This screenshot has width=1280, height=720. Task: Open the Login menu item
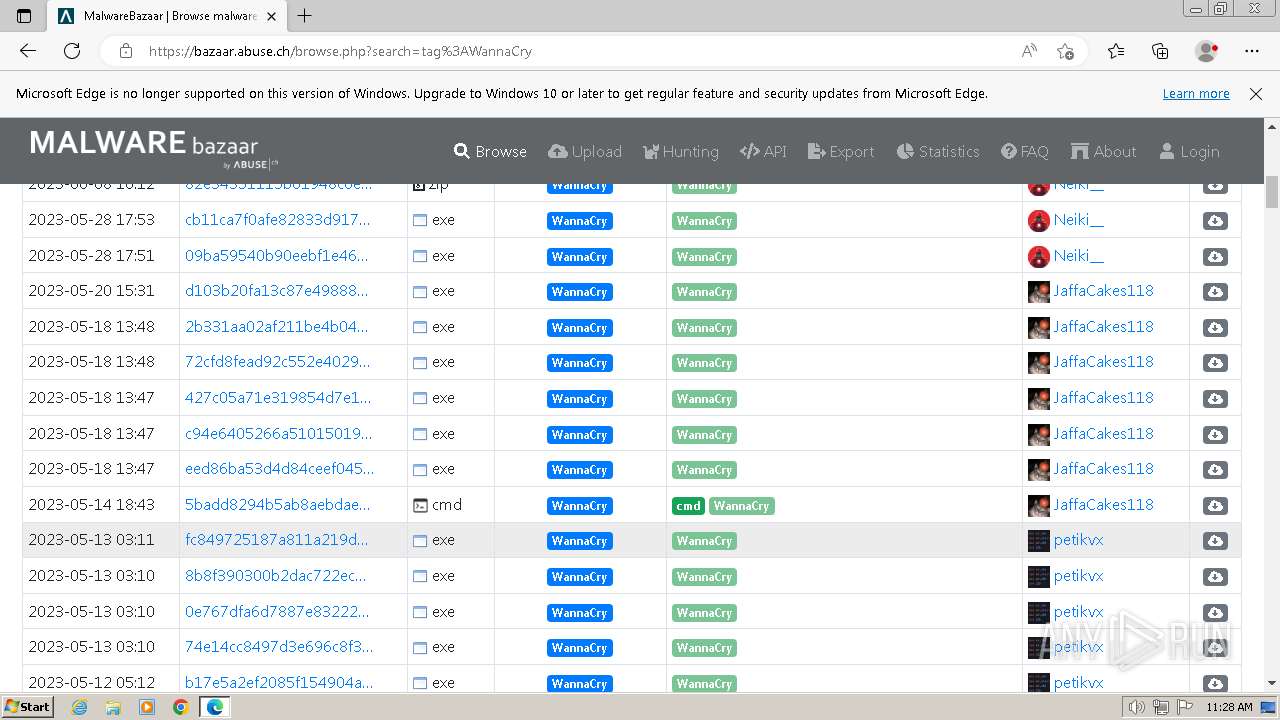[1189, 152]
